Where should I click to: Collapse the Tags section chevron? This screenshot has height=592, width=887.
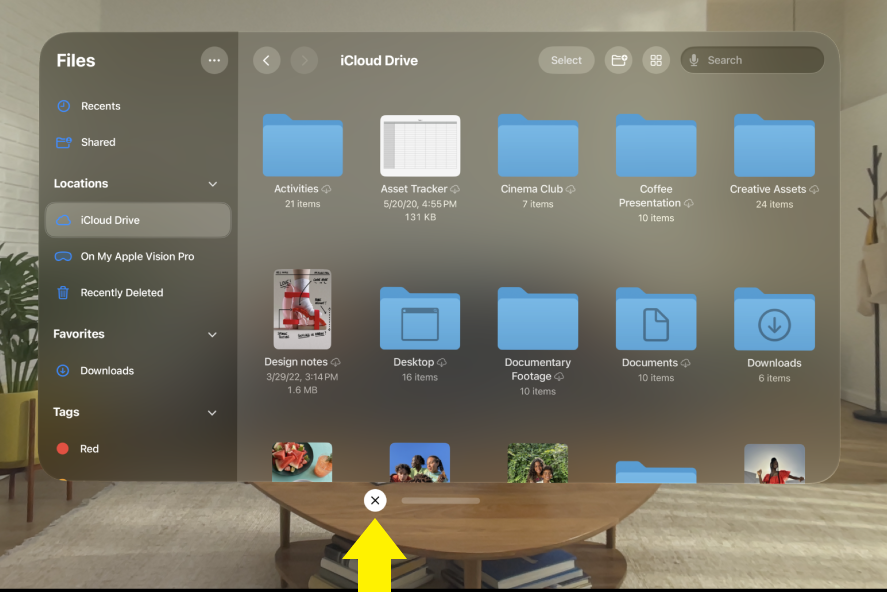(x=212, y=413)
